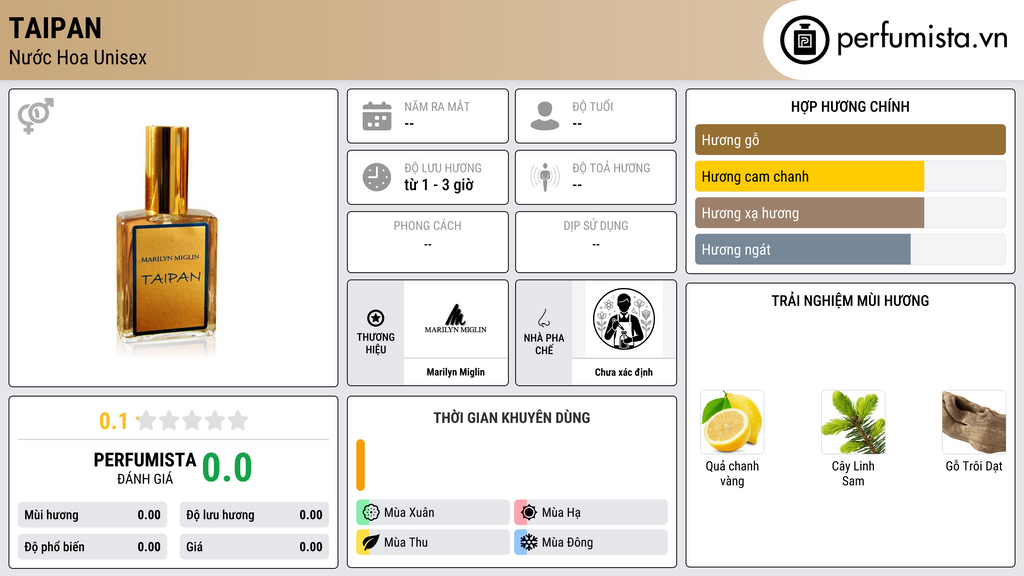Select the Mùa Đông season button

click(591, 542)
